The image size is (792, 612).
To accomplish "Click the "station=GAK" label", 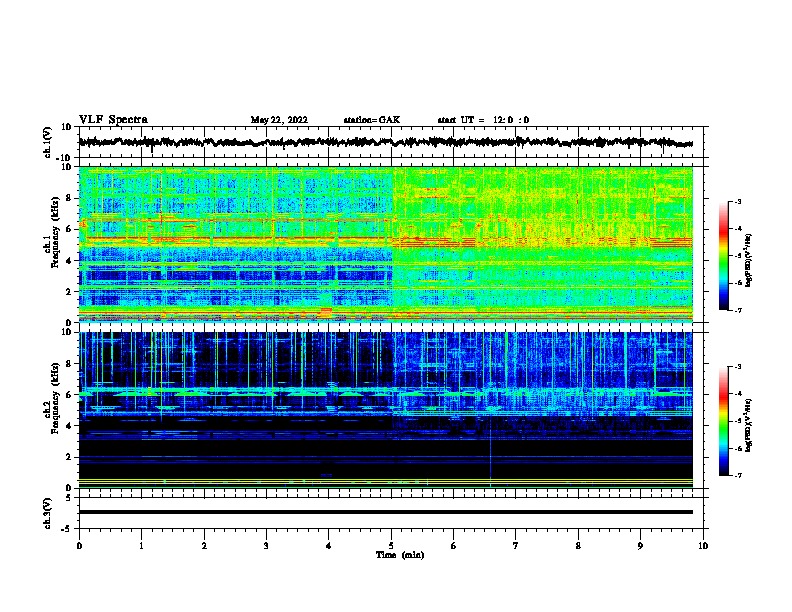I will pyautogui.click(x=372, y=120).
